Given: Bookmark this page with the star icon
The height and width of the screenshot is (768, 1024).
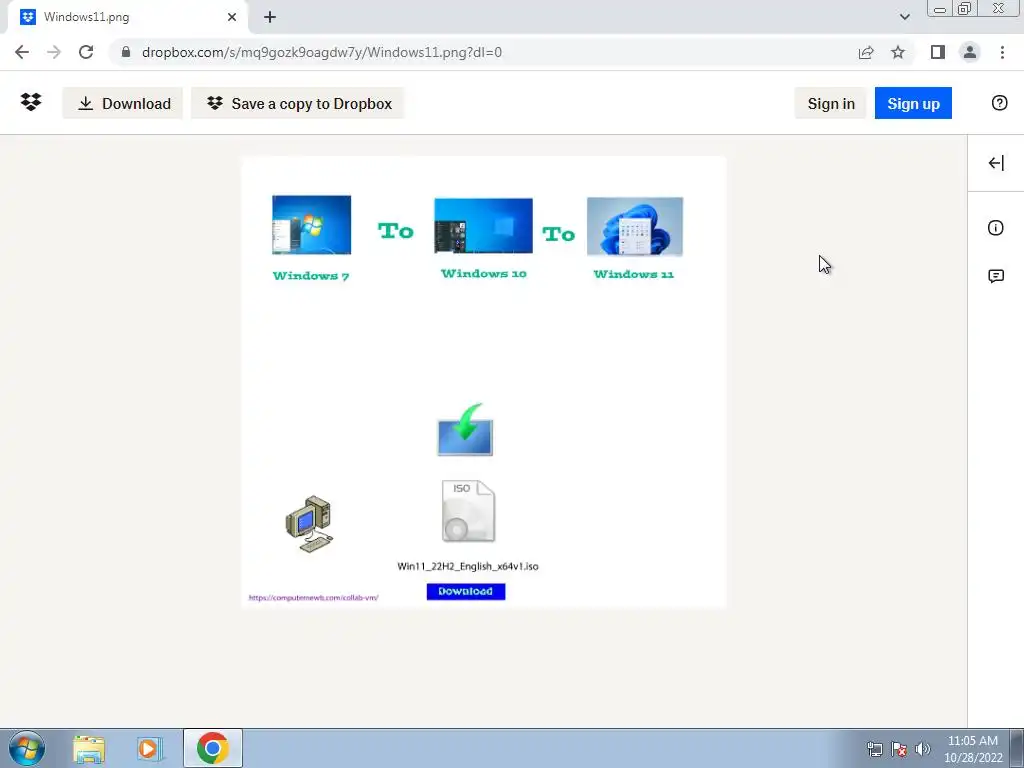Looking at the screenshot, I should [898, 52].
